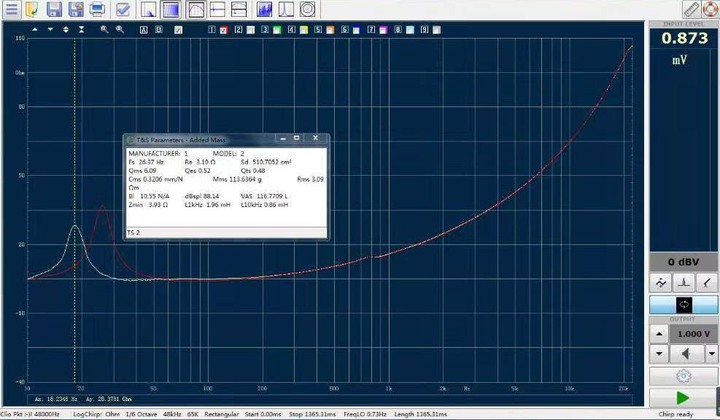Screen dimensions: 720x420
Task: Click the 0 dBV input range display
Action: click(683, 262)
